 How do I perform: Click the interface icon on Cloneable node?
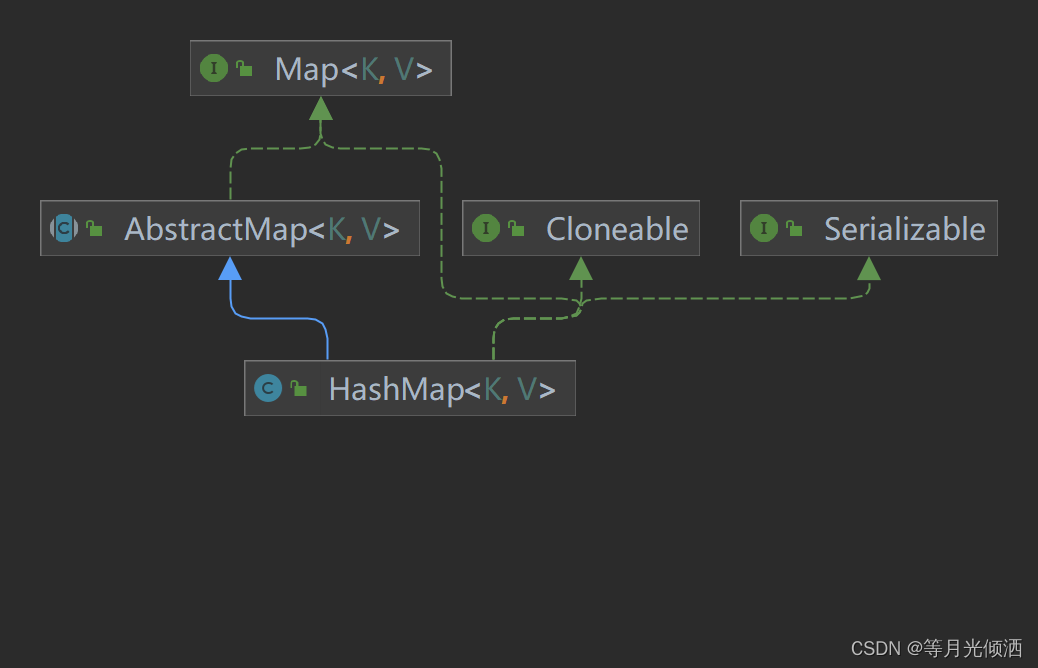[487, 228]
